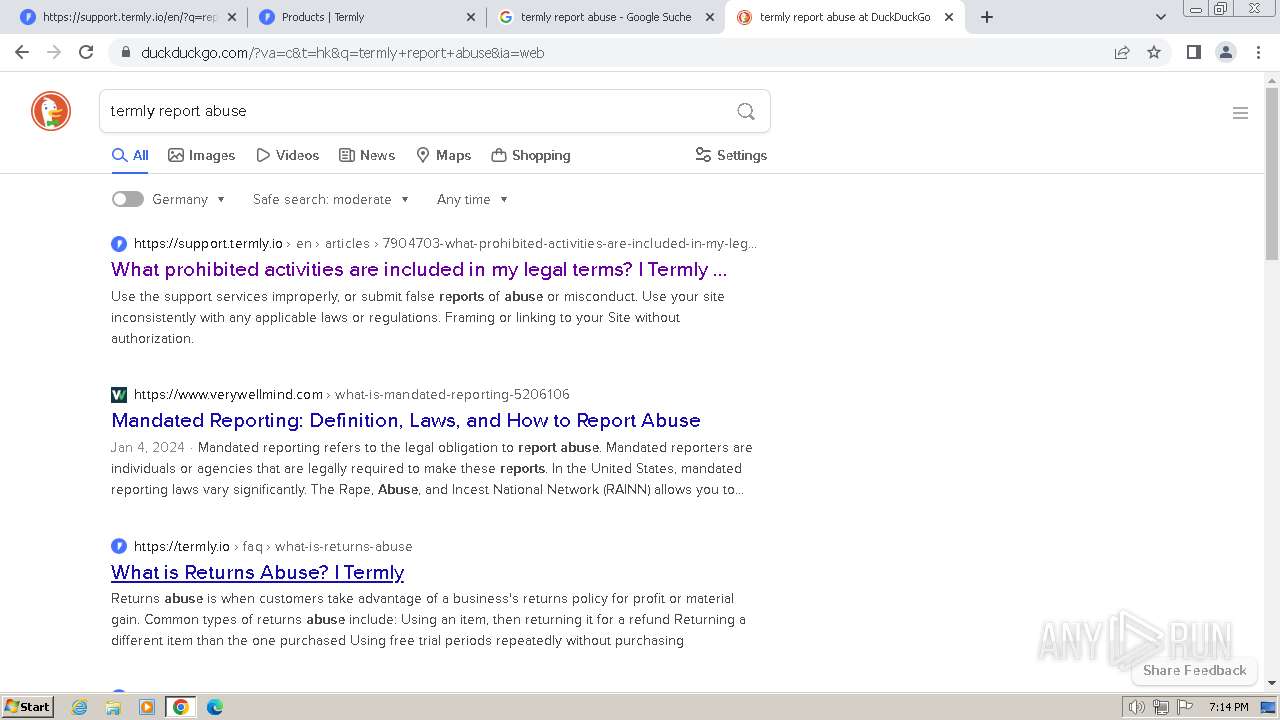The image size is (1280, 720).
Task: Launch Microsoft Edge from taskbar
Action: coord(215,707)
